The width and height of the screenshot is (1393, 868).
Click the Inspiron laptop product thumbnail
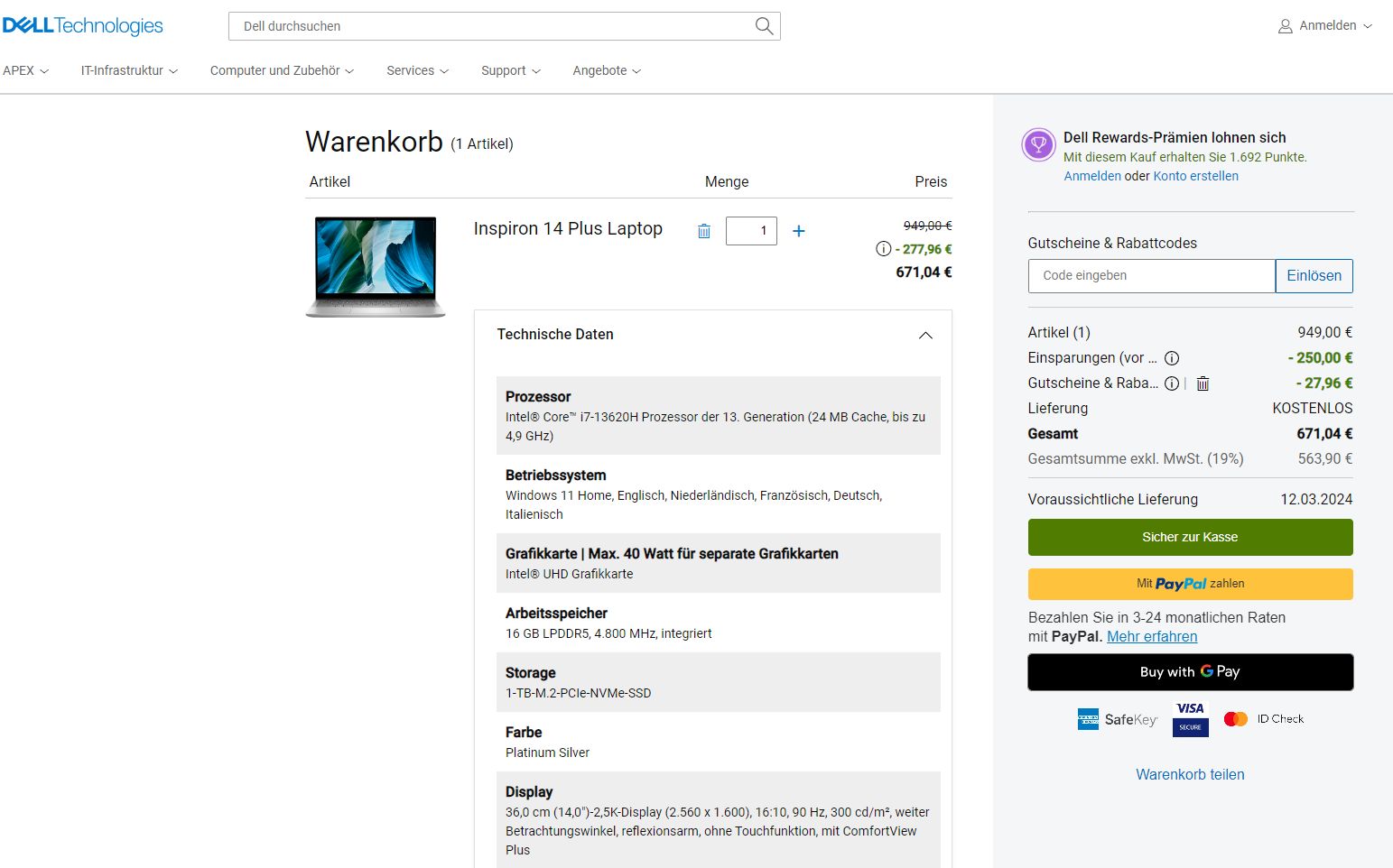[376, 266]
